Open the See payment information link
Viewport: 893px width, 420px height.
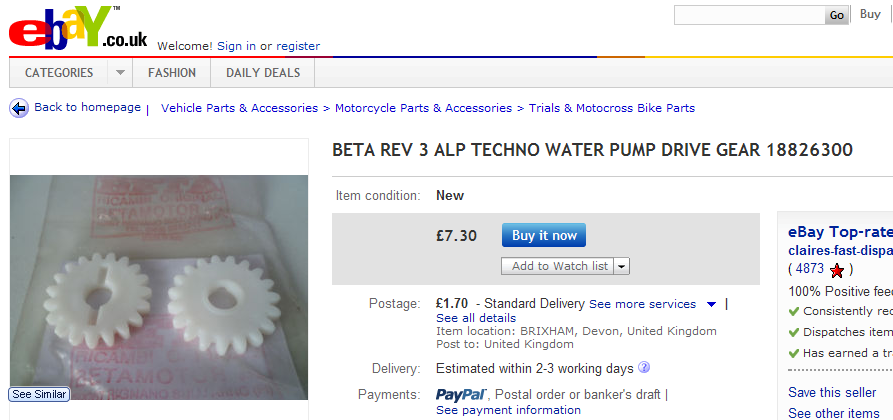coord(508,410)
